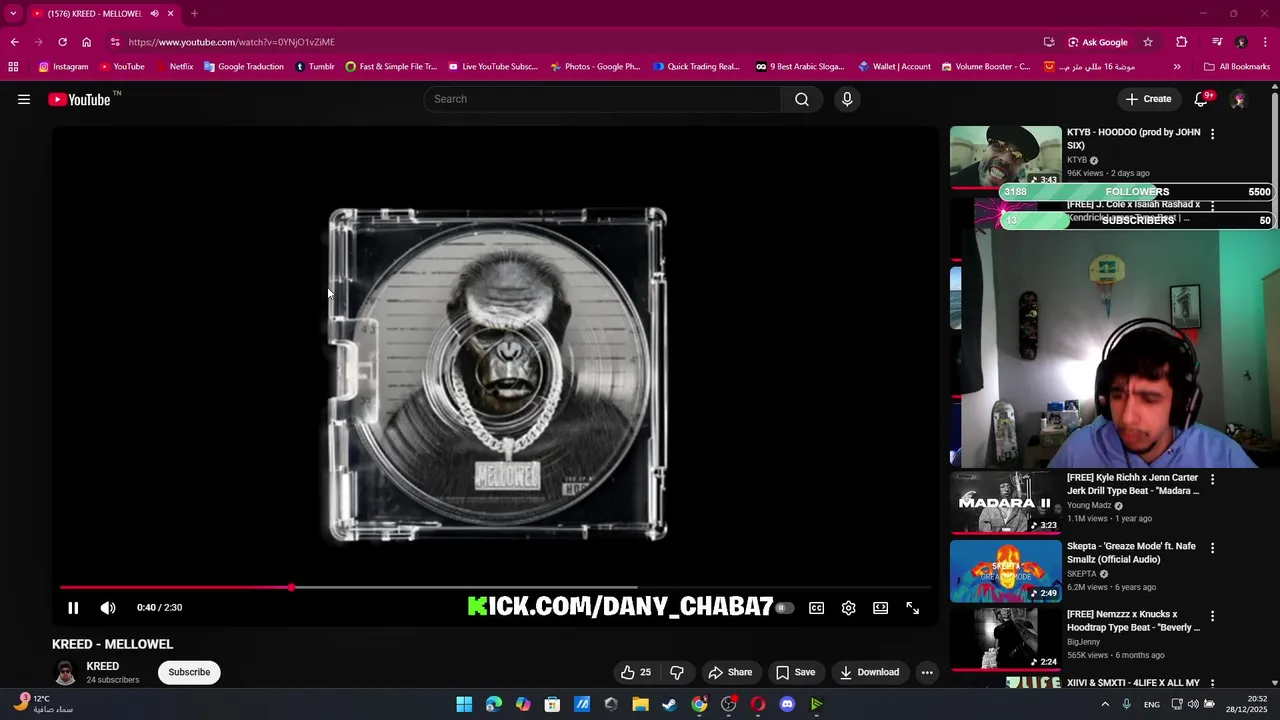Open KTYB - HOODOO video thumbnail
The height and width of the screenshot is (720, 1280).
(1006, 157)
